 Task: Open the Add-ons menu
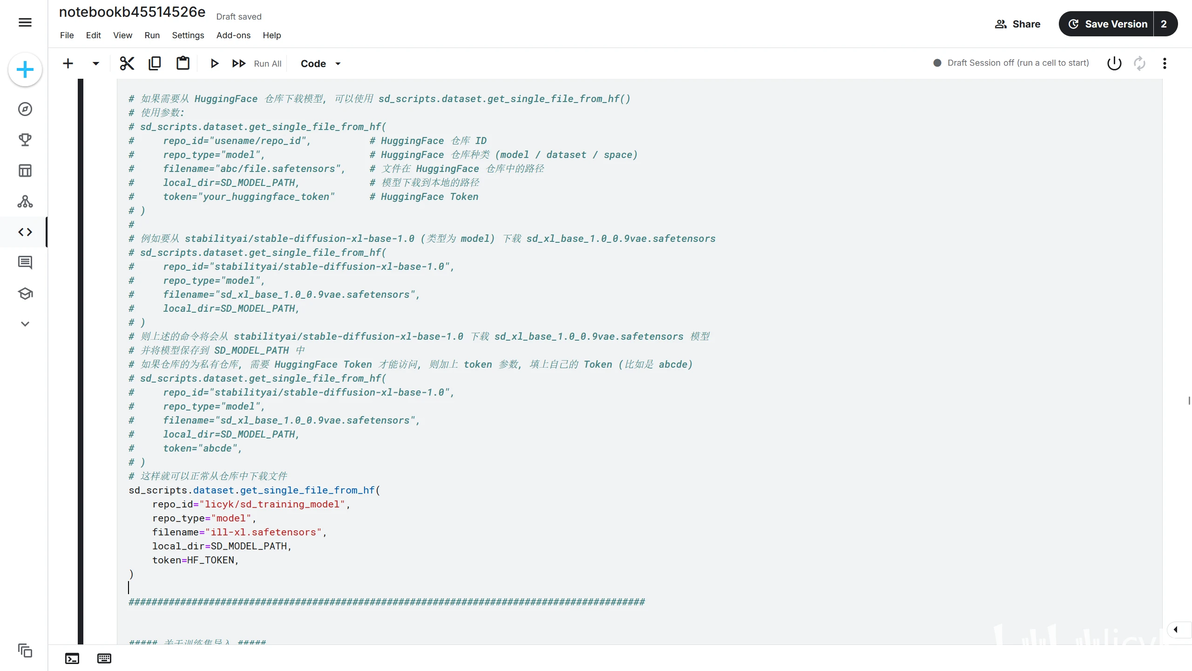[x=234, y=35]
